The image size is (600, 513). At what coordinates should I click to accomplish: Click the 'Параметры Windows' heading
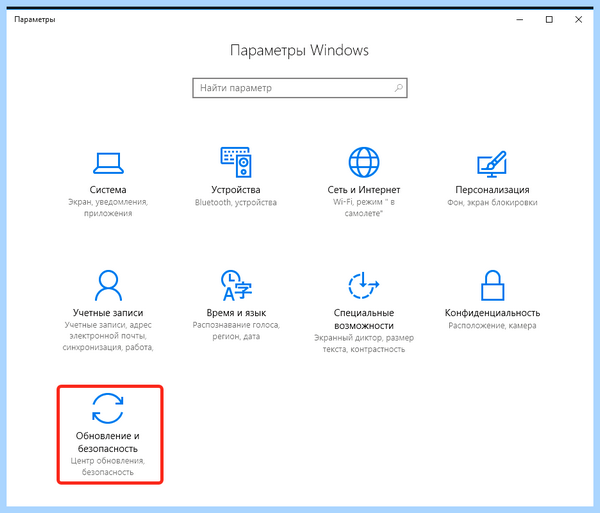tap(299, 50)
